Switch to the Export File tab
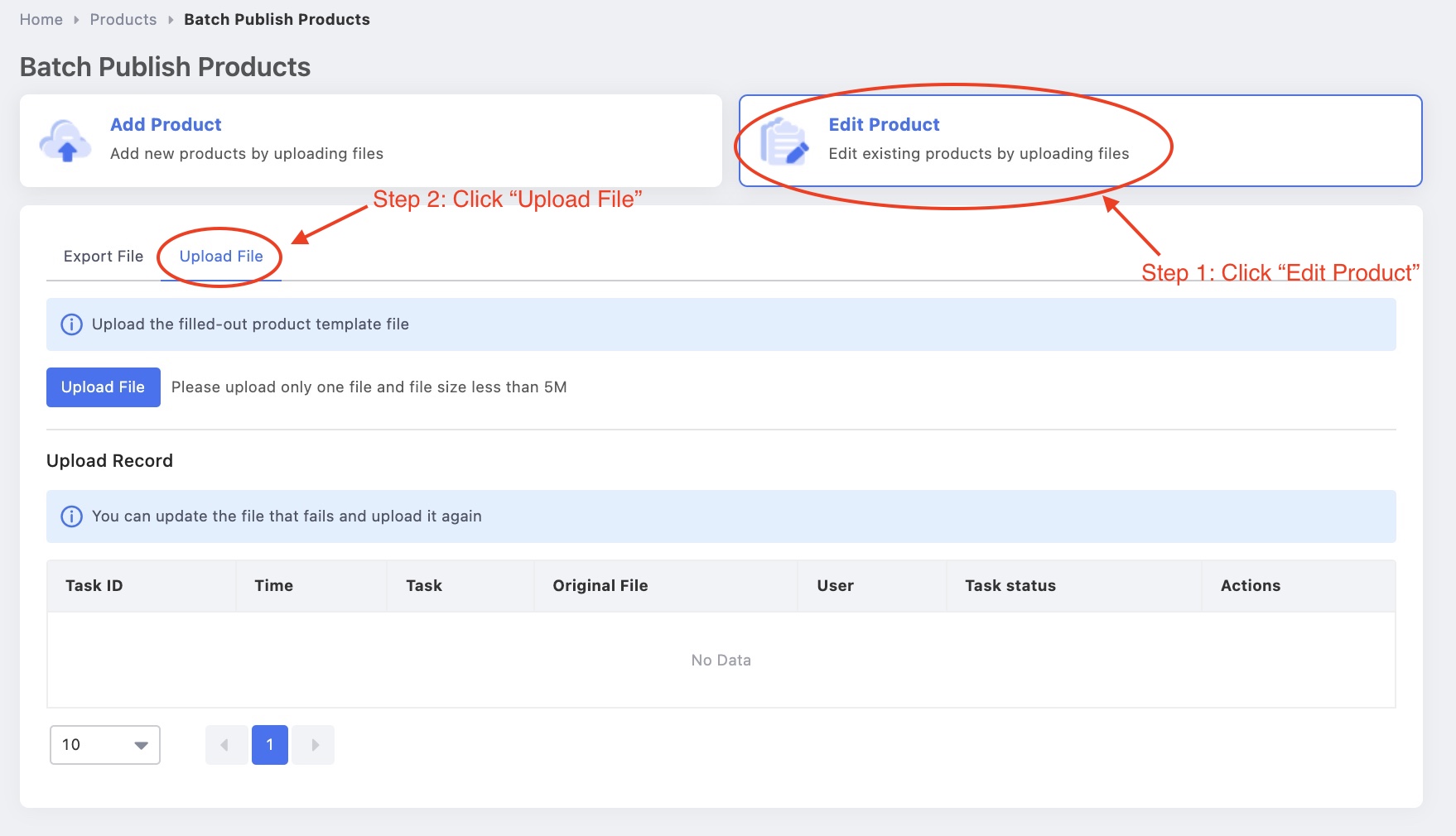Screen dimensions: 1456x836 104,257
